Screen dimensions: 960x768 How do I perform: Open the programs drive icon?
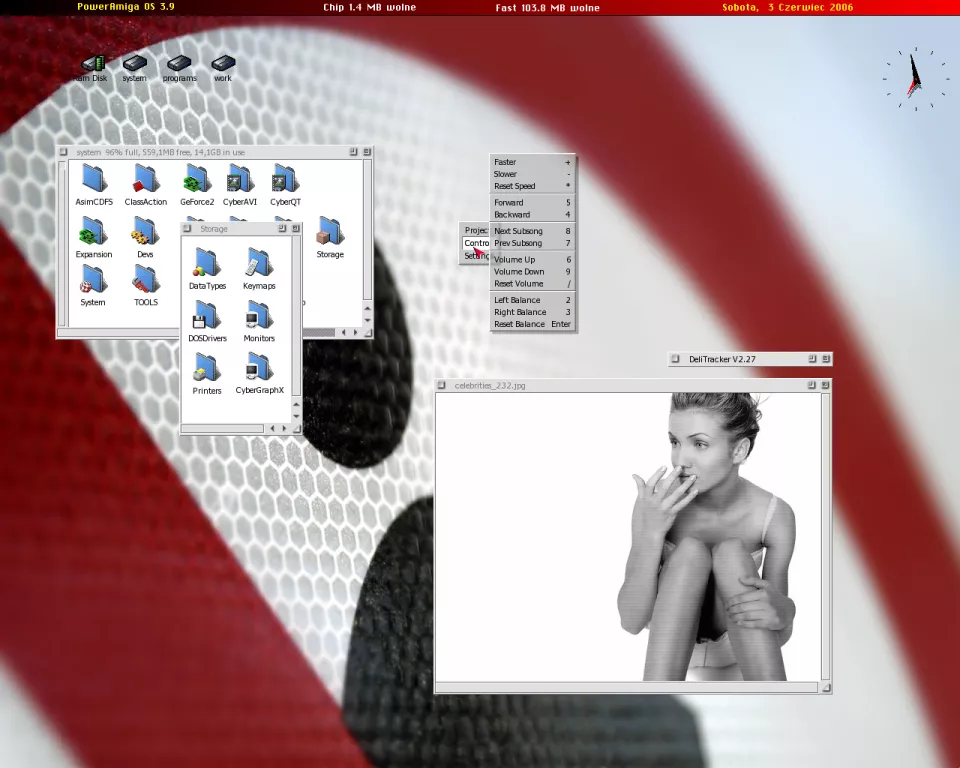pyautogui.click(x=179, y=66)
